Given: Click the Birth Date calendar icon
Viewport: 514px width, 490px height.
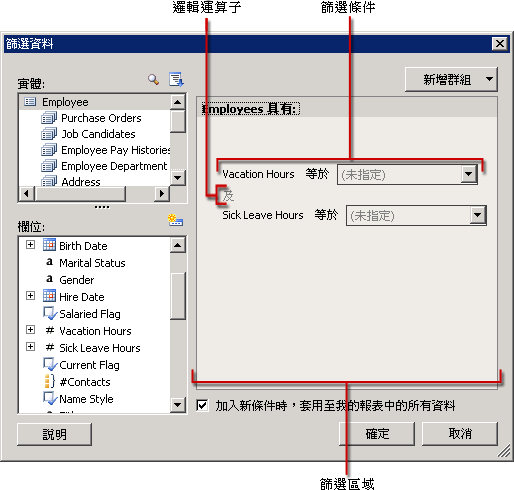Looking at the screenshot, I should tap(49, 245).
